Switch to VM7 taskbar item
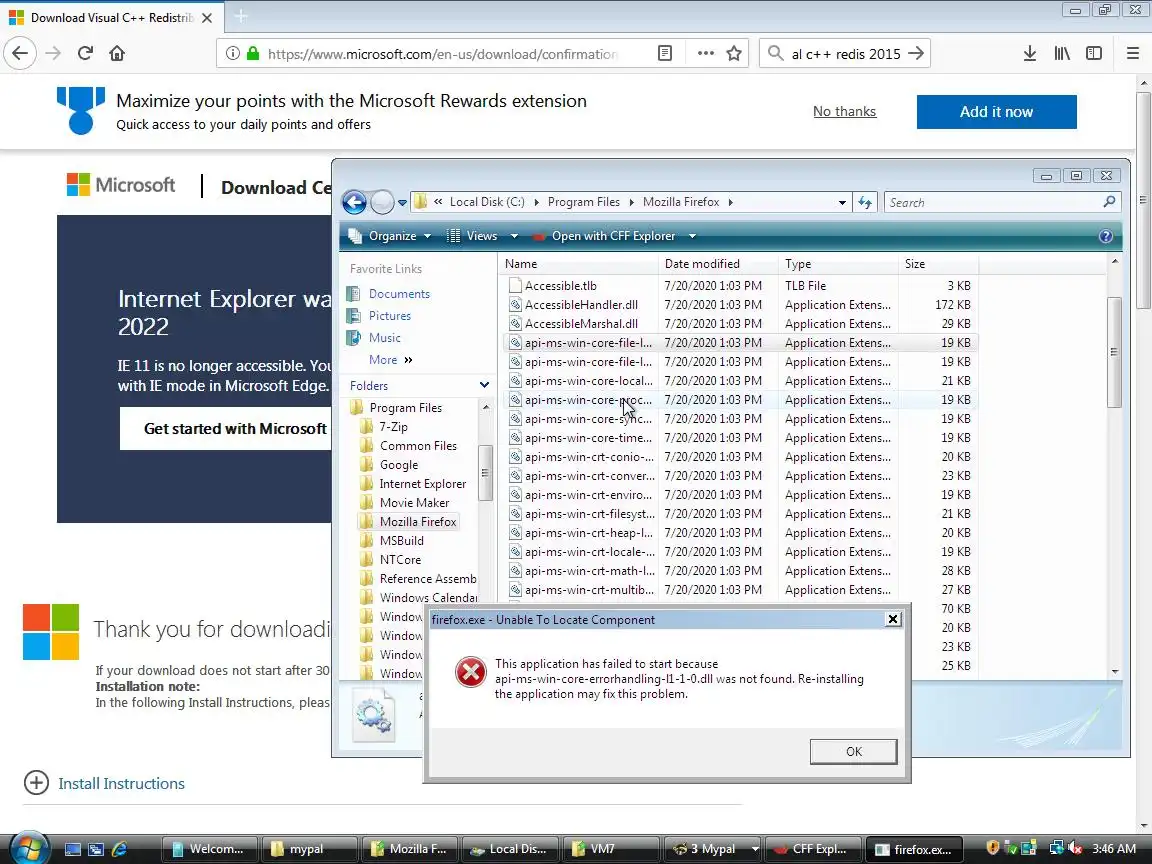Viewport: 1152px width, 864px height. click(x=611, y=849)
